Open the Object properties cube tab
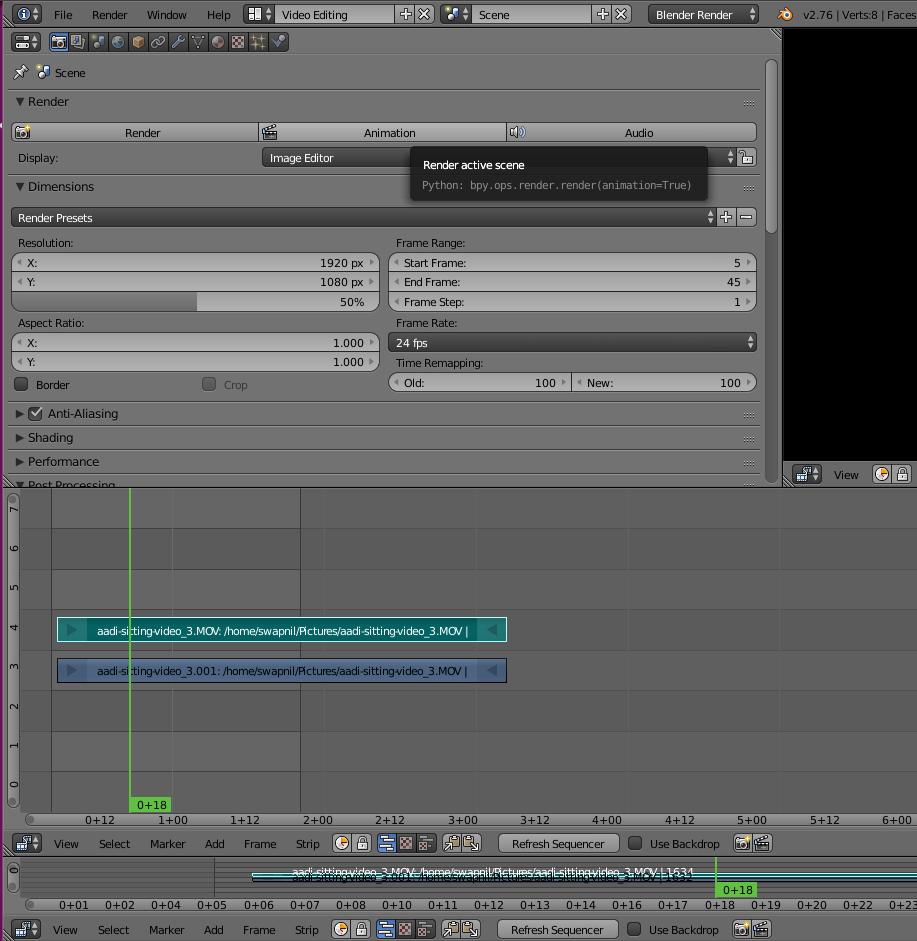Screen dimensions: 917x941 138,42
